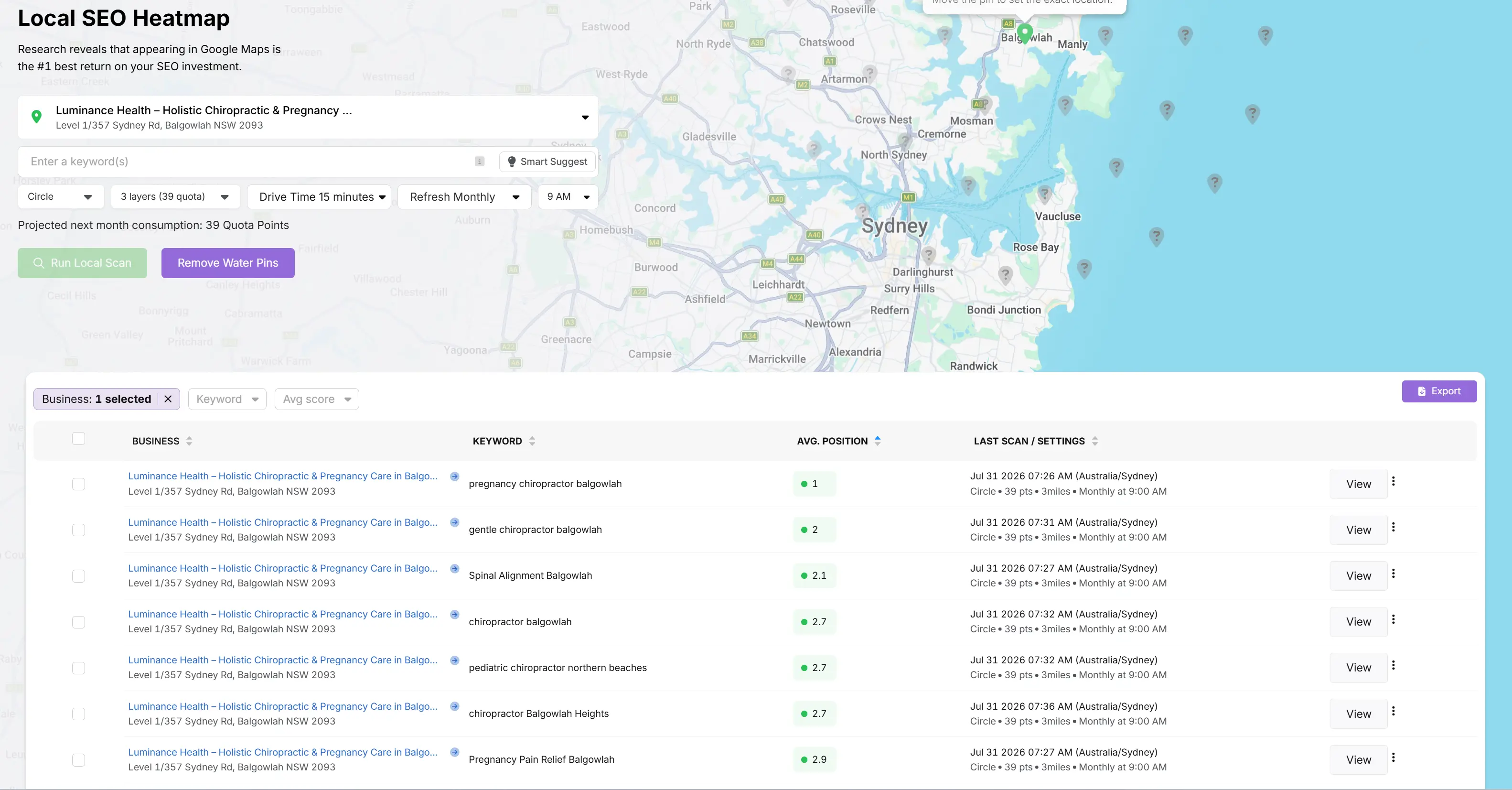Clear the Business: 1 selected filter
The width and height of the screenshot is (1512, 790).
click(x=168, y=399)
